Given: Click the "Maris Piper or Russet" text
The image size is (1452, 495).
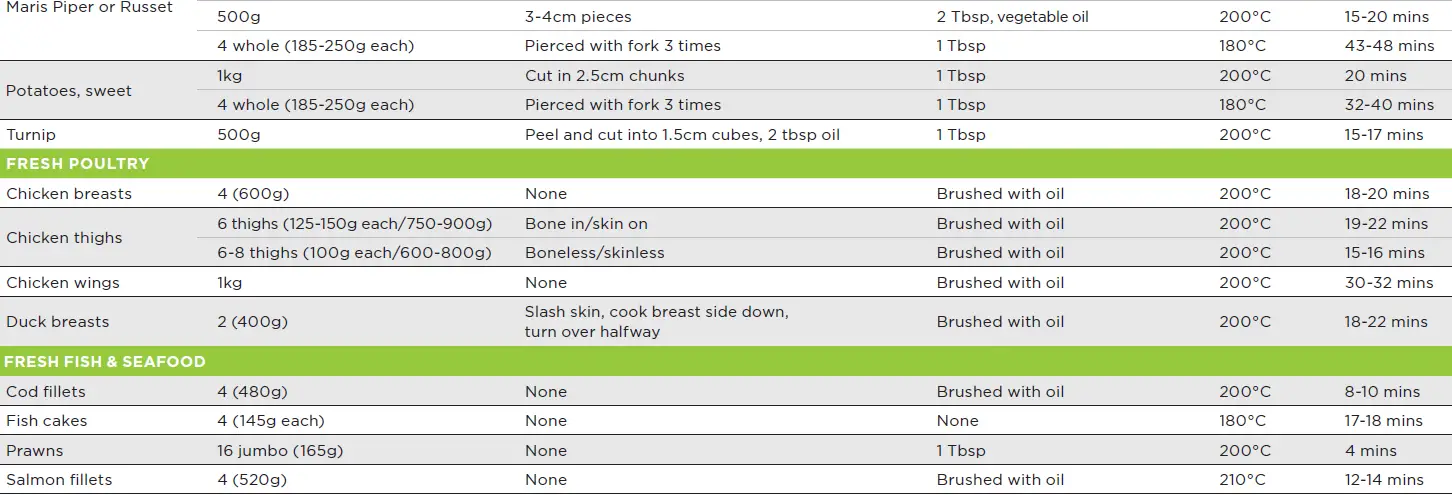Looking at the screenshot, I should pos(89,8).
